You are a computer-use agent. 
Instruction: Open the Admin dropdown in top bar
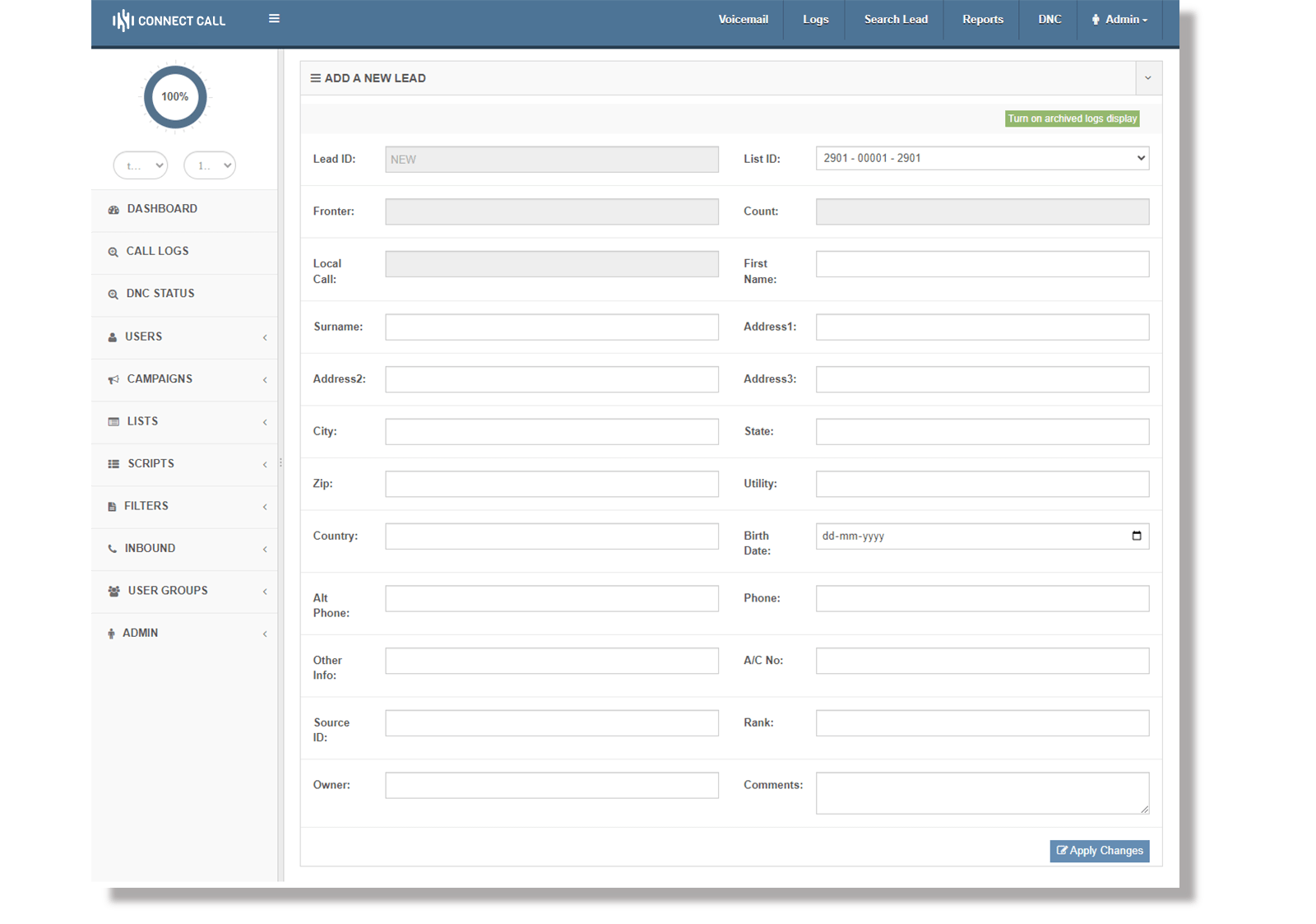coord(1119,20)
